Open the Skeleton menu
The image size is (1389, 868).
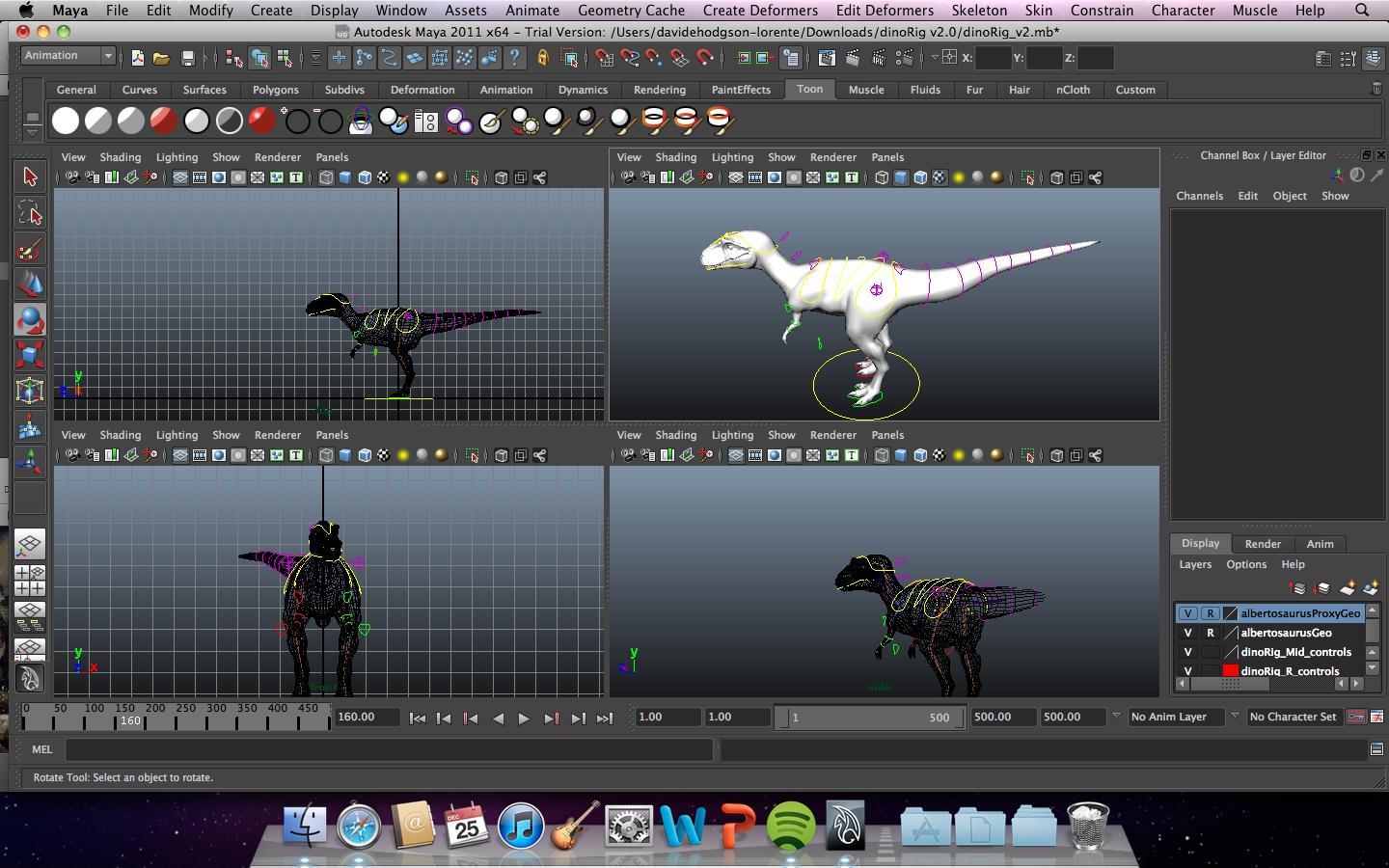[978, 10]
